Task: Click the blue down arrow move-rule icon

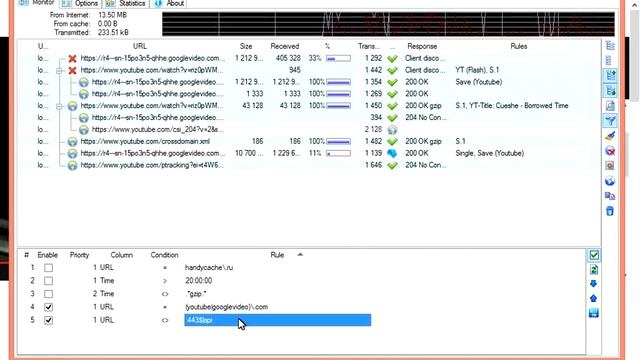Action: [x=594, y=284]
